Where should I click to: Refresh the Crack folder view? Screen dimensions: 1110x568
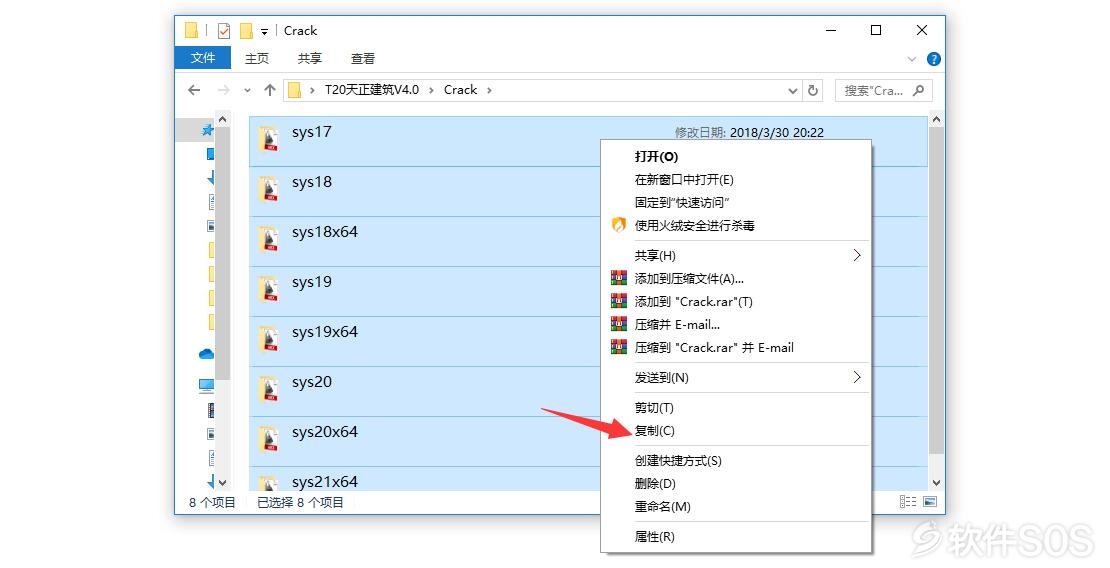pos(813,91)
